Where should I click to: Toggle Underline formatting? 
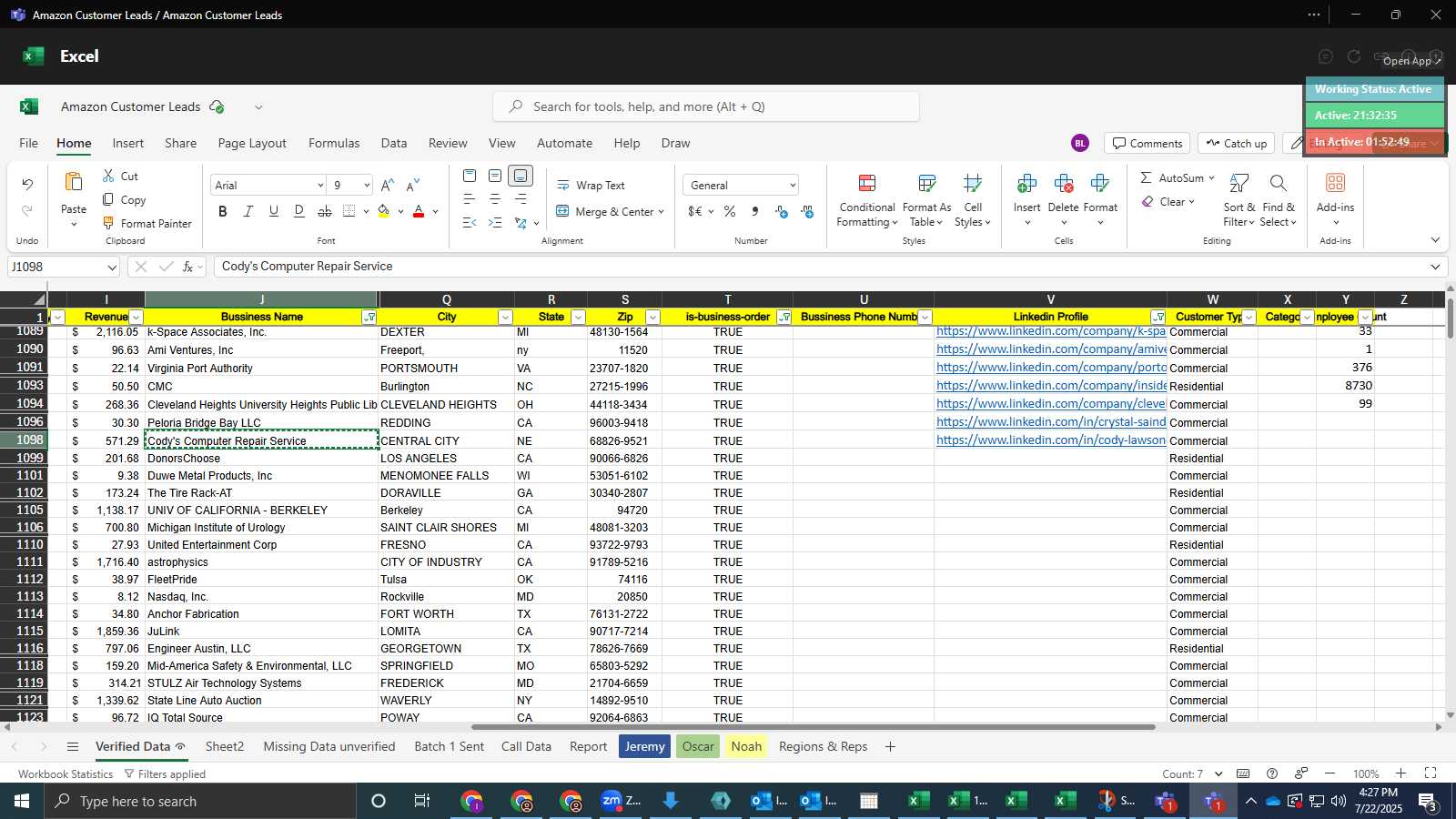[274, 211]
